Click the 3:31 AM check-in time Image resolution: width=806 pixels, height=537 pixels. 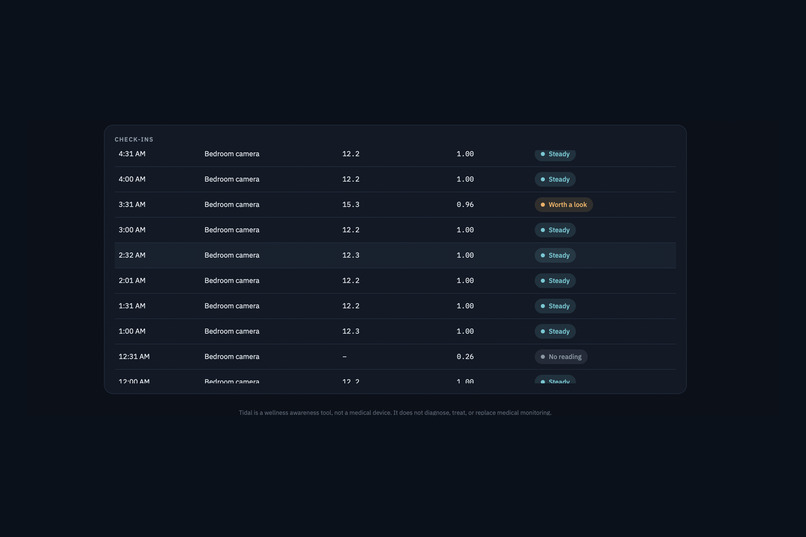click(x=132, y=205)
